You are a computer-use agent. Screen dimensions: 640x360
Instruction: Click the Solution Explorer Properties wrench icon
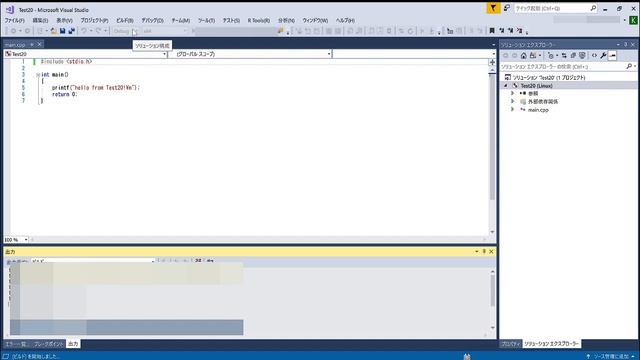pyautogui.click(x=603, y=56)
